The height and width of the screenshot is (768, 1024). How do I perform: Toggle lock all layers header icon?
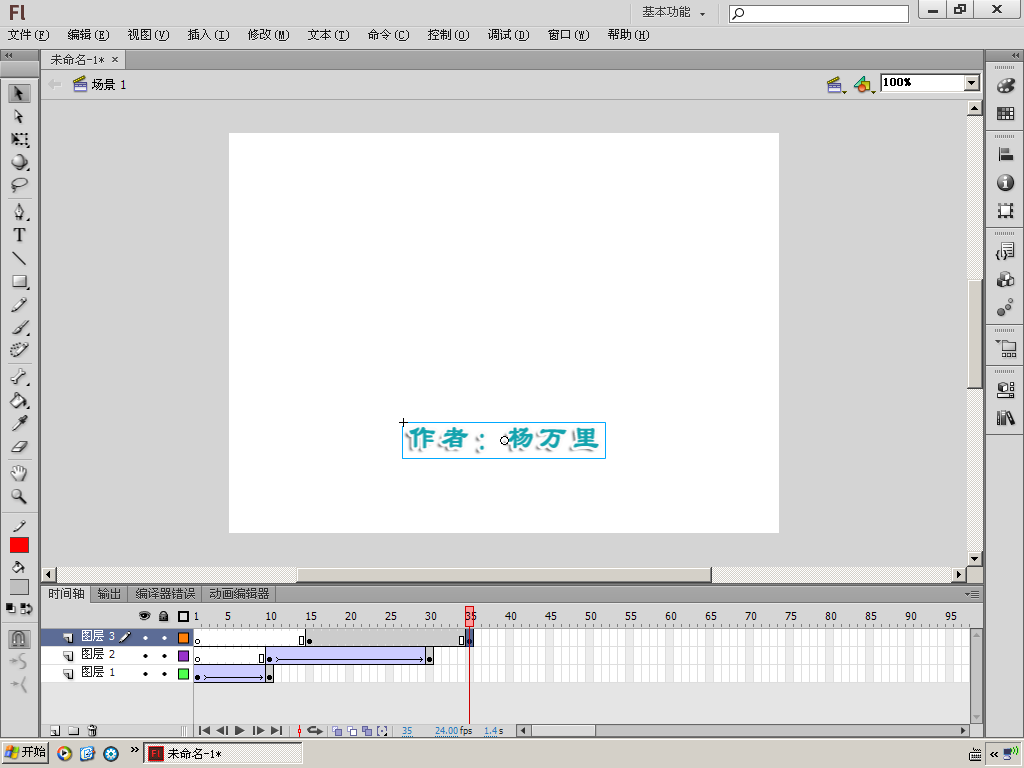(x=164, y=616)
